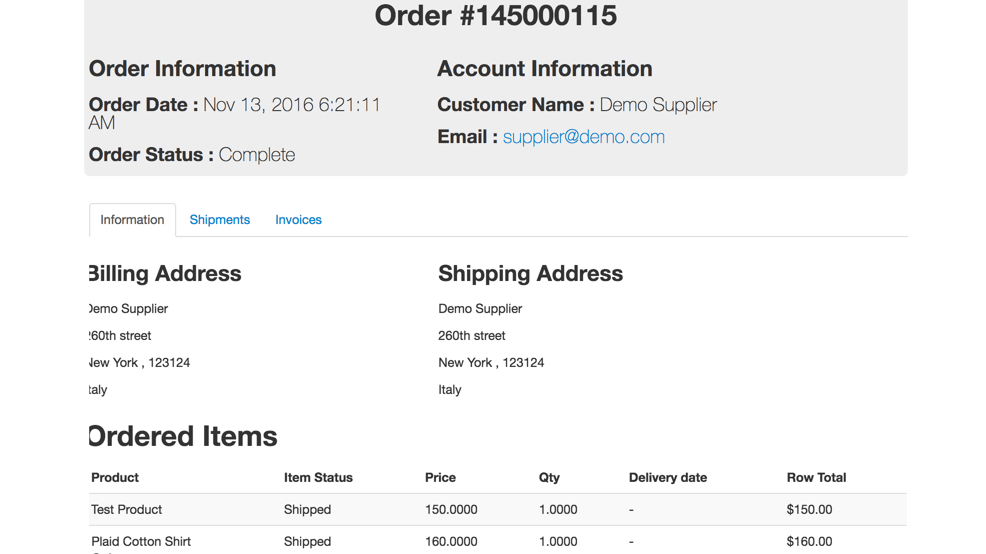Switch to the Shipments tab

(220, 220)
